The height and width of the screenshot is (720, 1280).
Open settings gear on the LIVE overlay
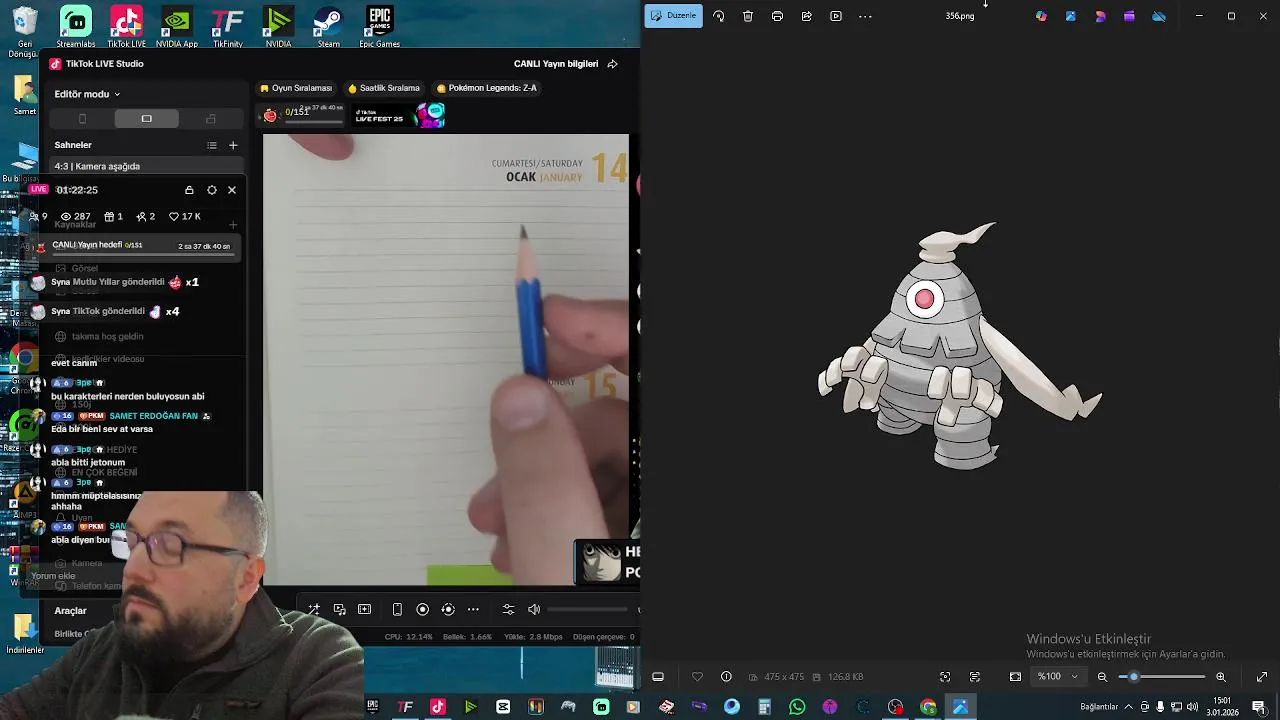click(211, 190)
